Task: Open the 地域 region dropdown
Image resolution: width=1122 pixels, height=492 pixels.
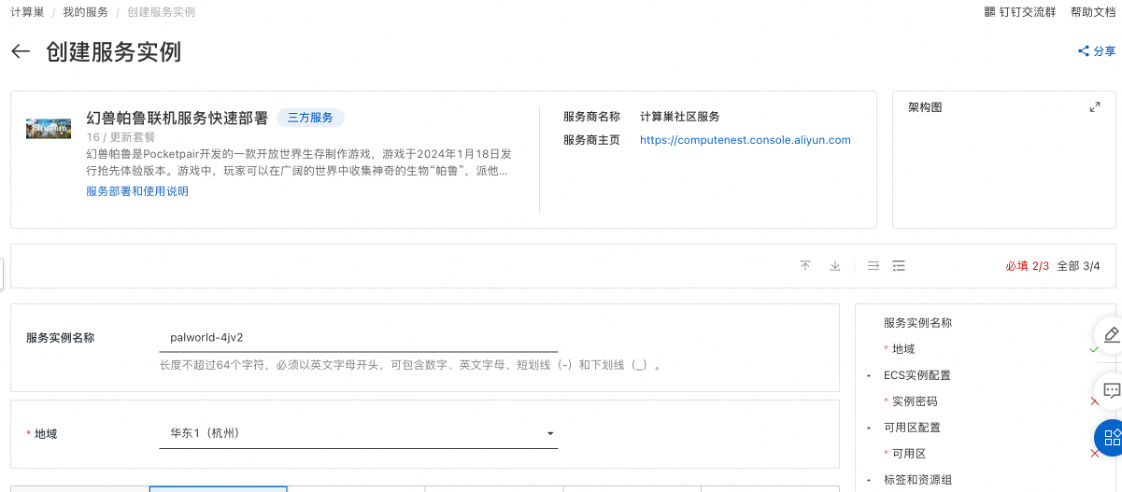Action: [x=358, y=434]
